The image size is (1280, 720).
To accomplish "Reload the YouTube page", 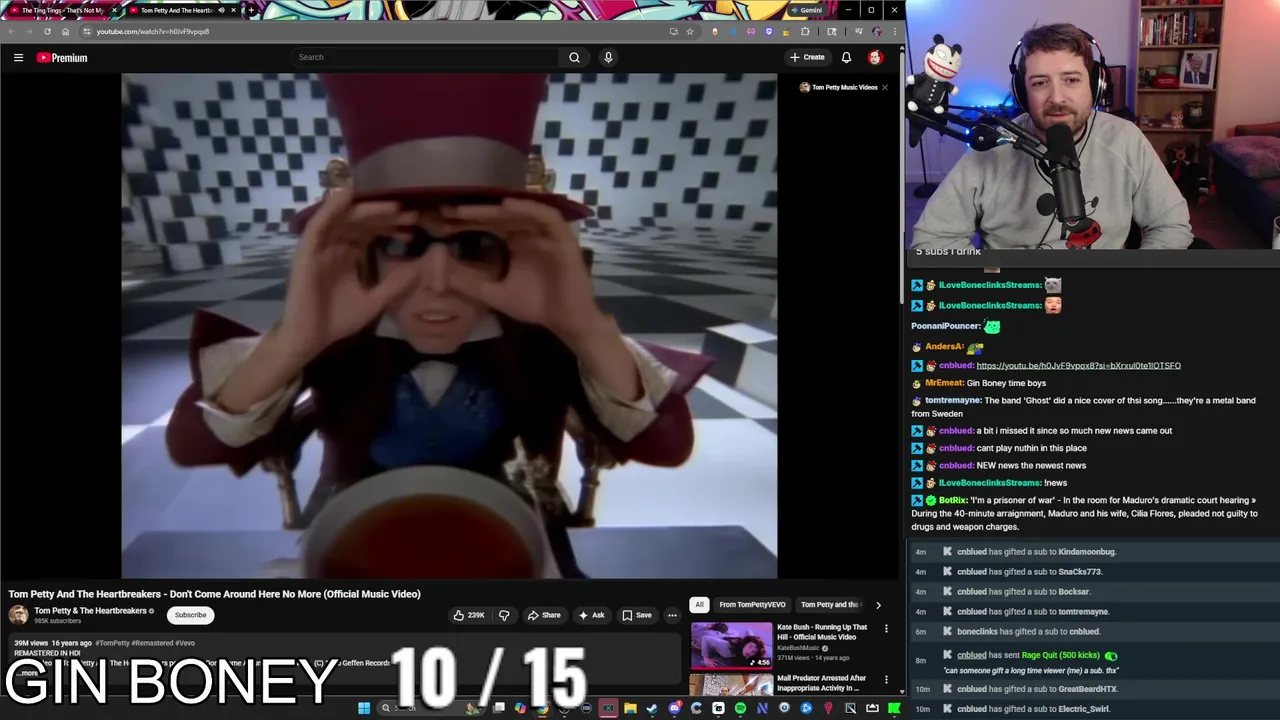I will [x=47, y=31].
